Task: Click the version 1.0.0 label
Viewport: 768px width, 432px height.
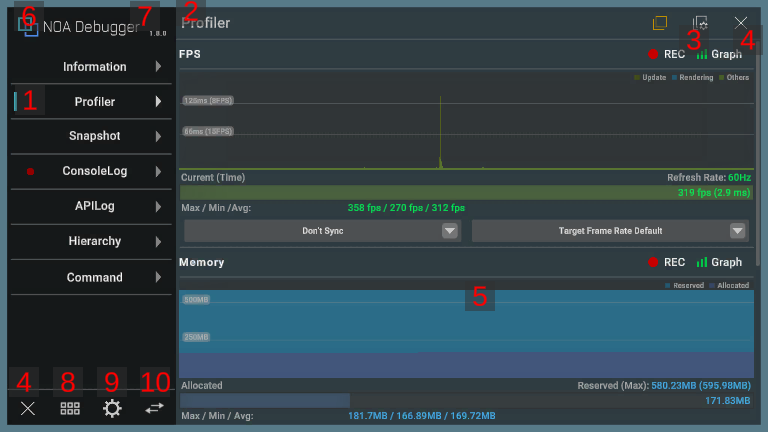Action: tap(158, 33)
